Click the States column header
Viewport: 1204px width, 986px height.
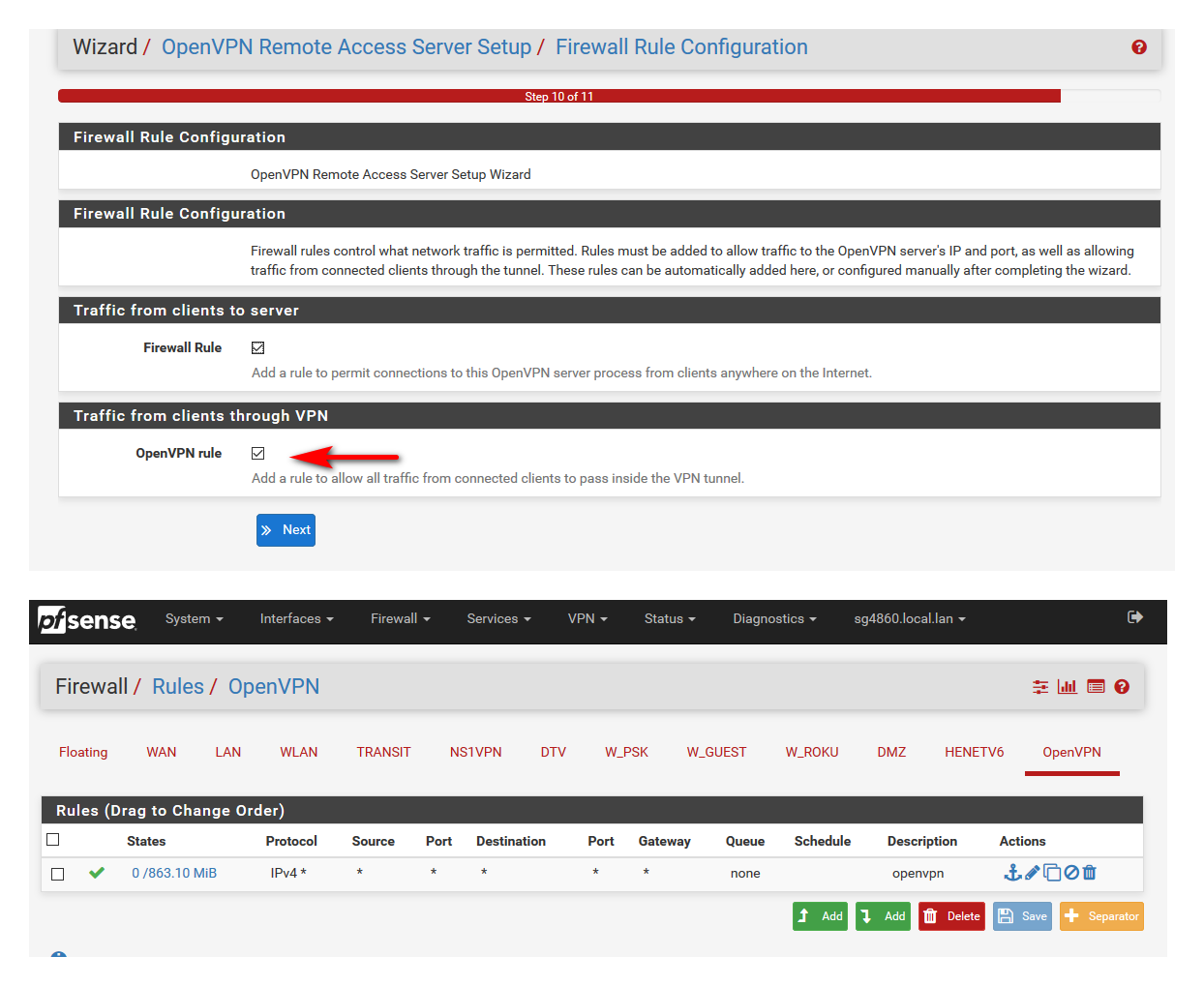[146, 842]
